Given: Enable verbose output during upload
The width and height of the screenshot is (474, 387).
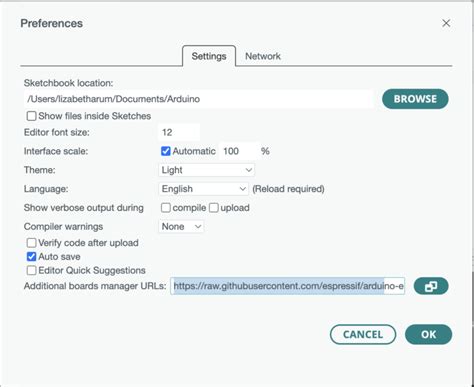Looking at the screenshot, I should coord(214,208).
